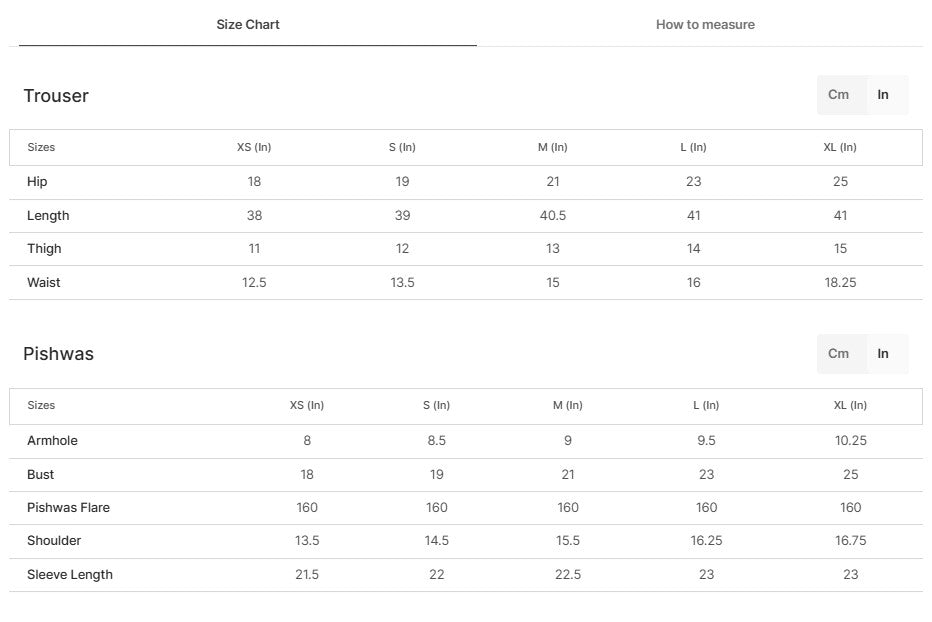Viewport: 932px width, 622px height.
Task: Click the XL (In) header in Trouser table
Action: click(840, 147)
